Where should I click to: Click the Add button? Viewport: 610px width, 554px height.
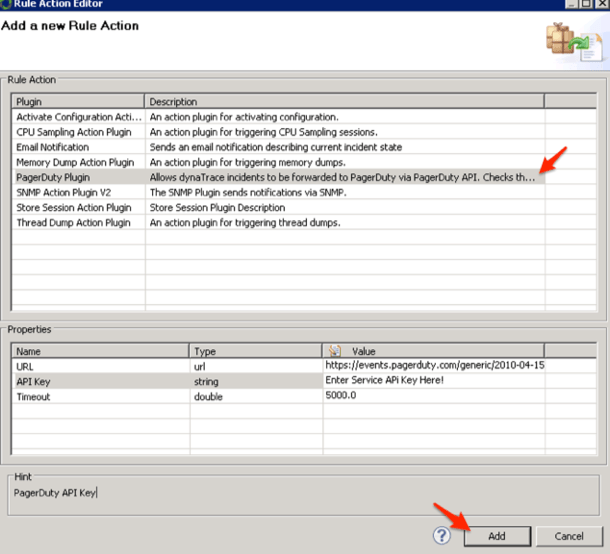pyautogui.click(x=496, y=536)
